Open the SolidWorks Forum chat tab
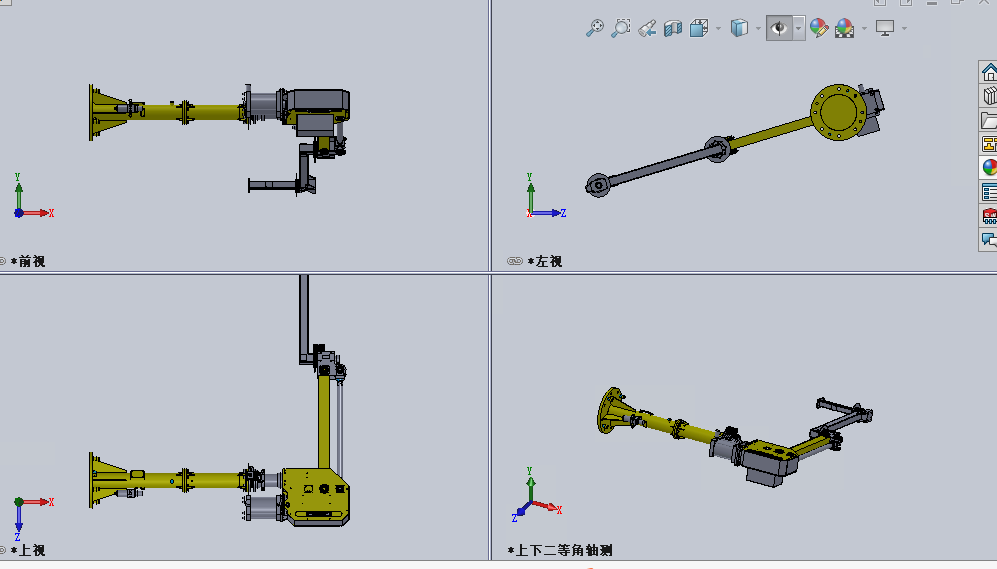This screenshot has width=997, height=569. point(989,239)
